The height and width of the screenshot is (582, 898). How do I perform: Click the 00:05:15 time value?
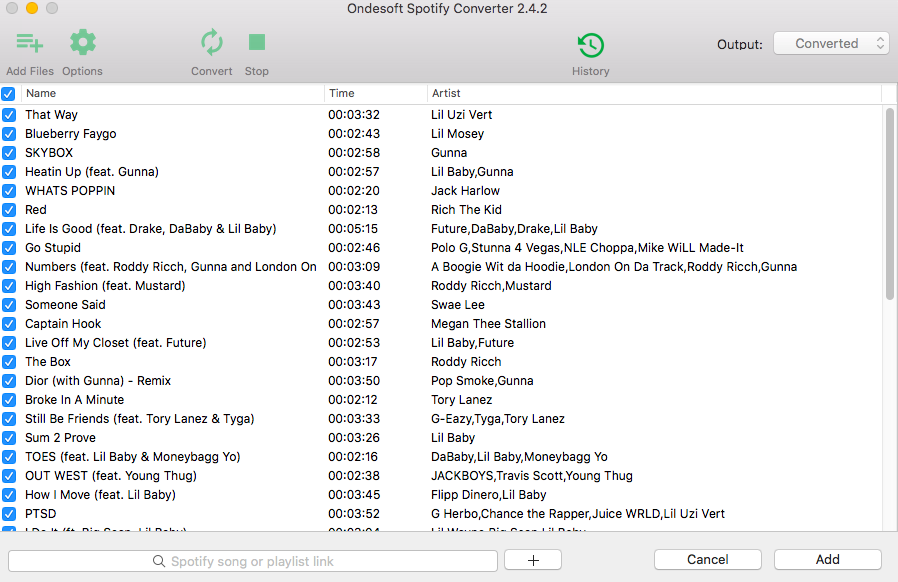click(x=353, y=229)
